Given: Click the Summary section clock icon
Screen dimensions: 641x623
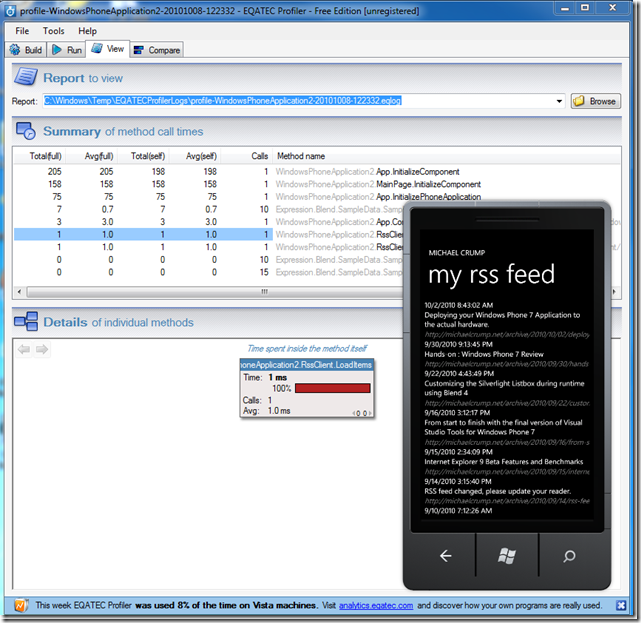Looking at the screenshot, I should click(x=26, y=131).
